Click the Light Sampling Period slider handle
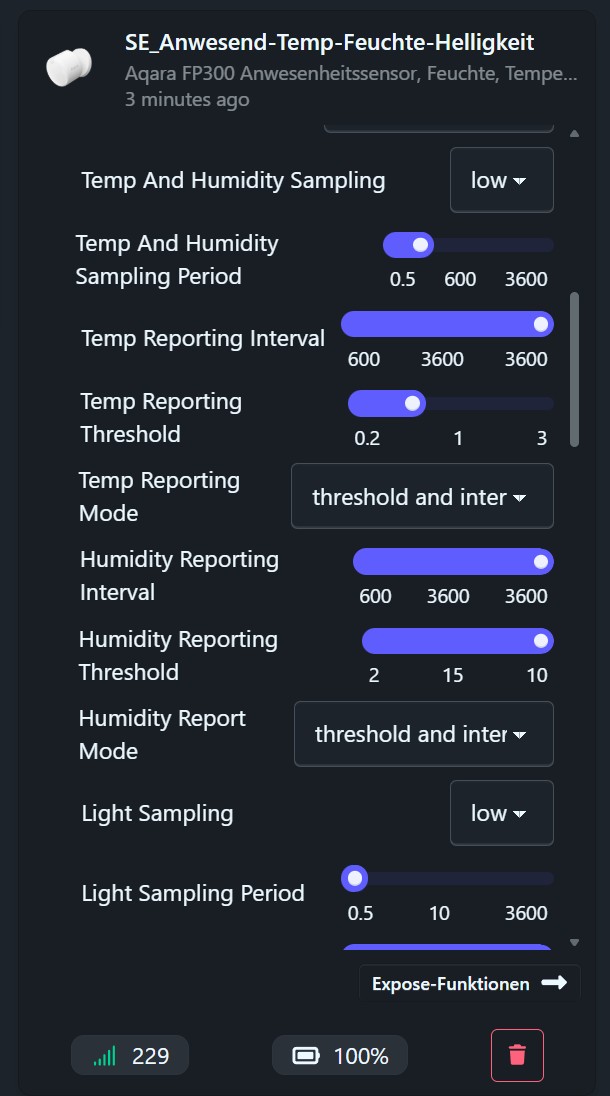The width and height of the screenshot is (610, 1096). click(355, 879)
